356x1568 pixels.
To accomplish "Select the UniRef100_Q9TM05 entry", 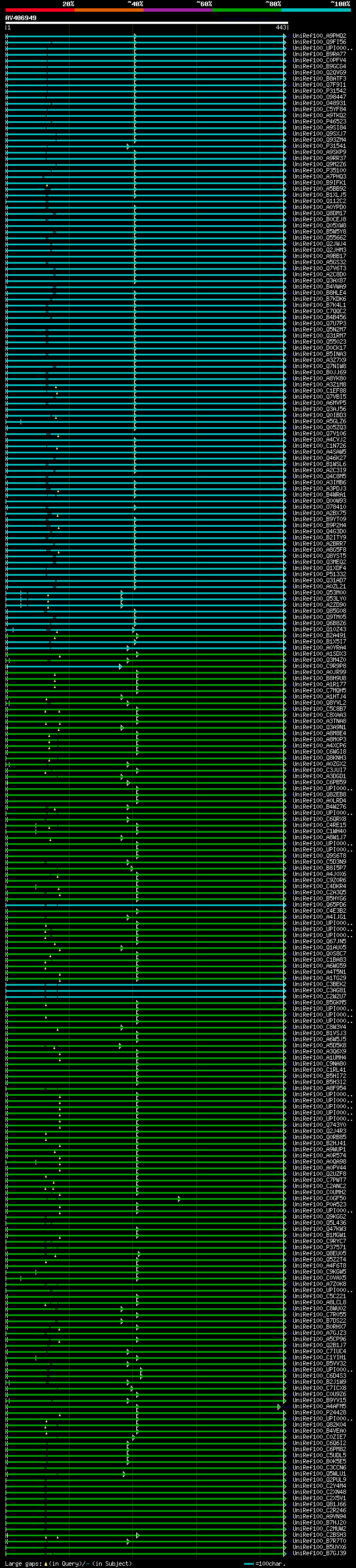I will (x=319, y=617).
